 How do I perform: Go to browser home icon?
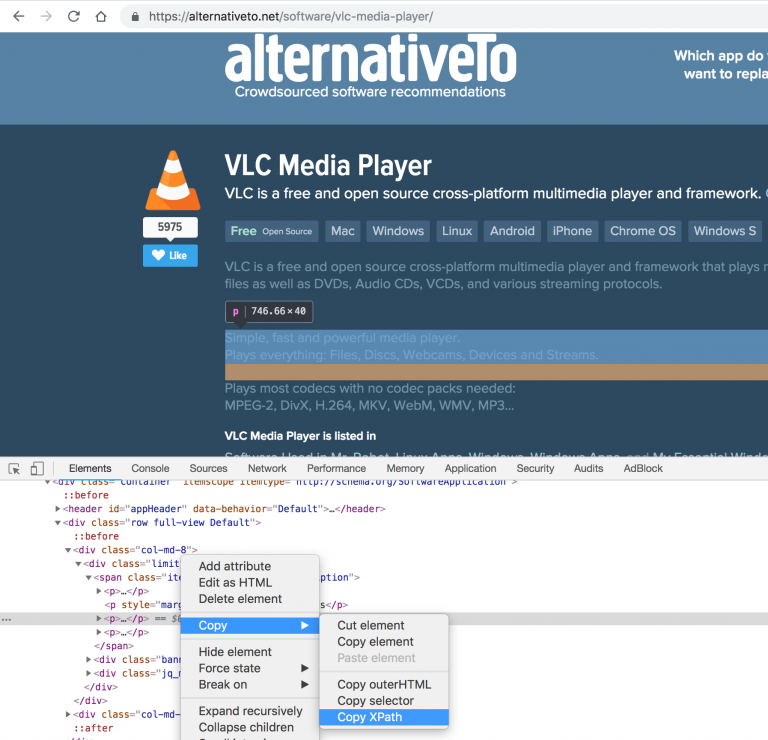click(x=101, y=17)
